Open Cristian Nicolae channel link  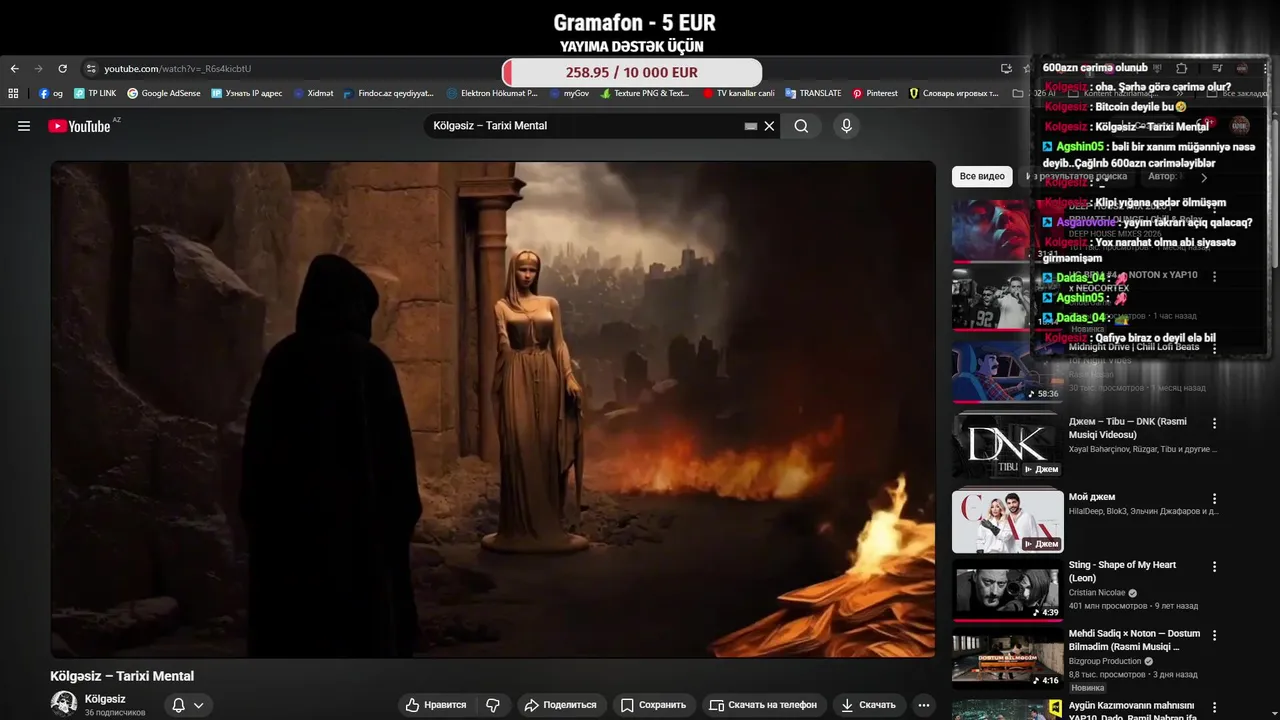pos(1097,593)
